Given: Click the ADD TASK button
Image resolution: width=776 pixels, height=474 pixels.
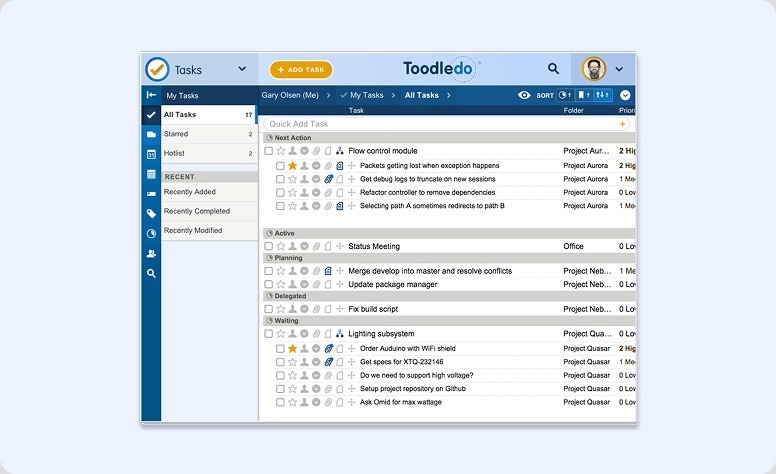Looking at the screenshot, I should pos(301,70).
